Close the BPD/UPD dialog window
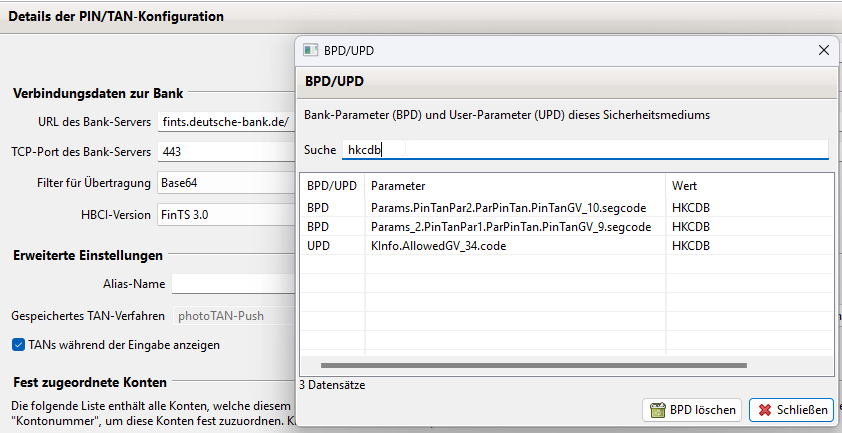 (824, 50)
